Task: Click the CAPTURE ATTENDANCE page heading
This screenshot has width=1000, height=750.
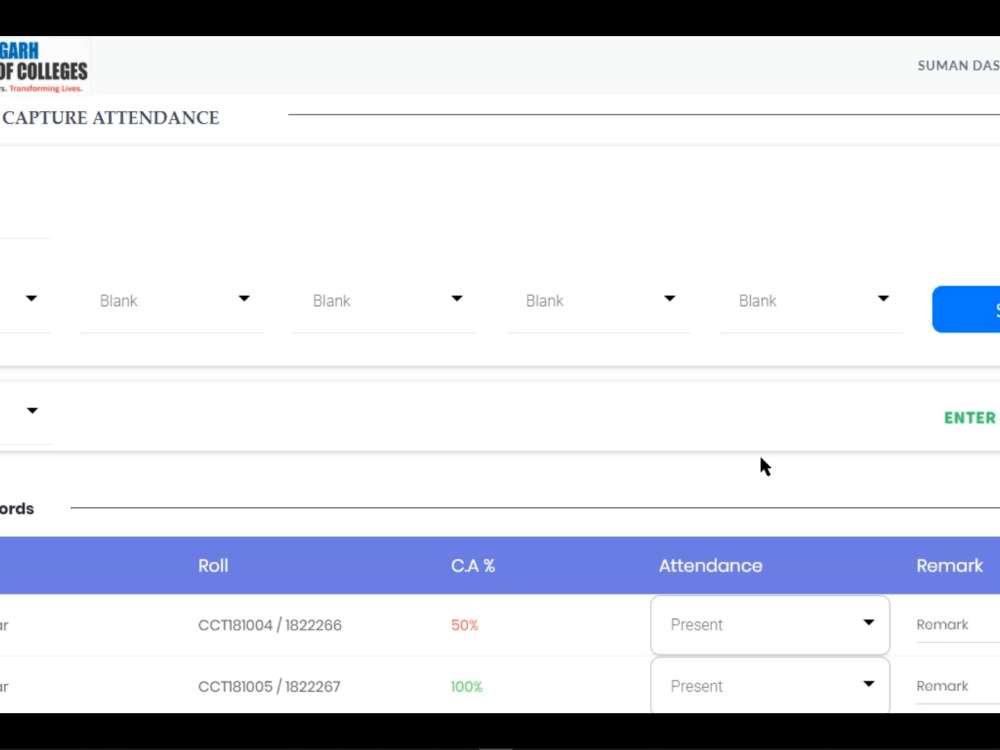Action: tap(110, 118)
